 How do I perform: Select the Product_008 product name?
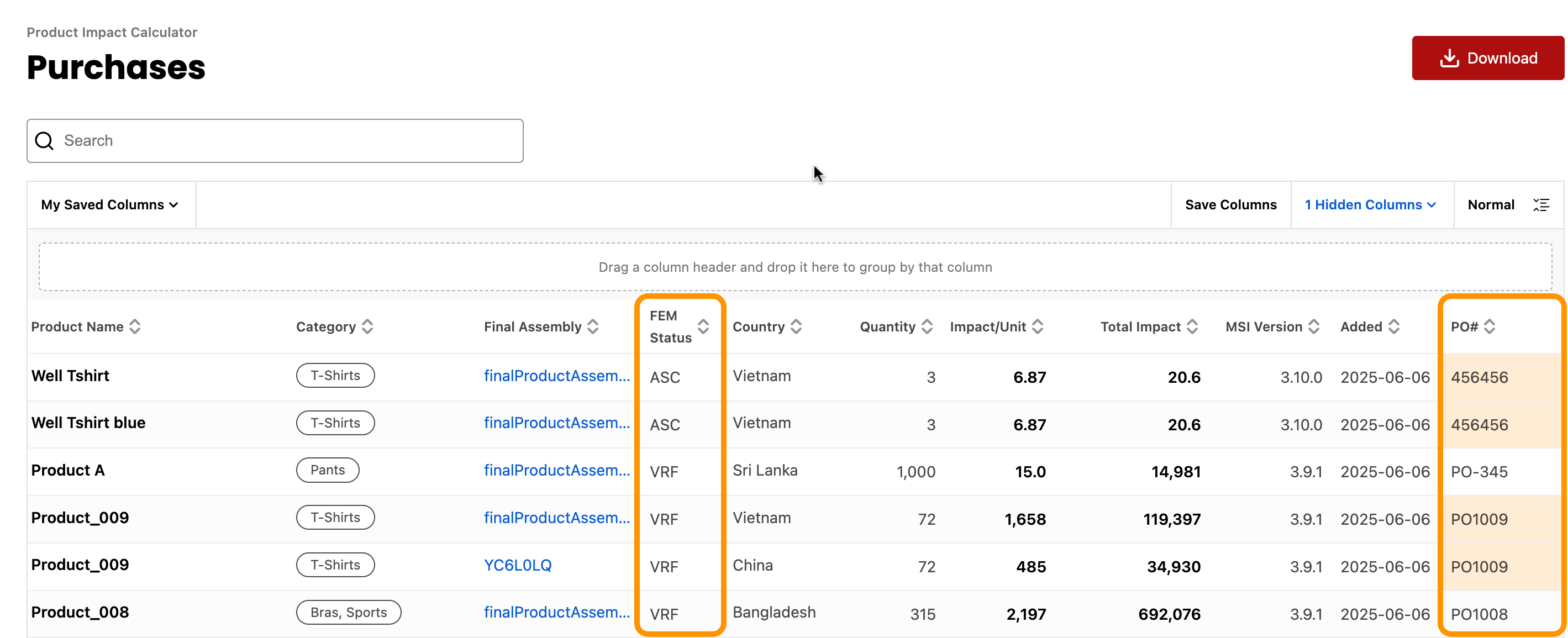[80, 612]
